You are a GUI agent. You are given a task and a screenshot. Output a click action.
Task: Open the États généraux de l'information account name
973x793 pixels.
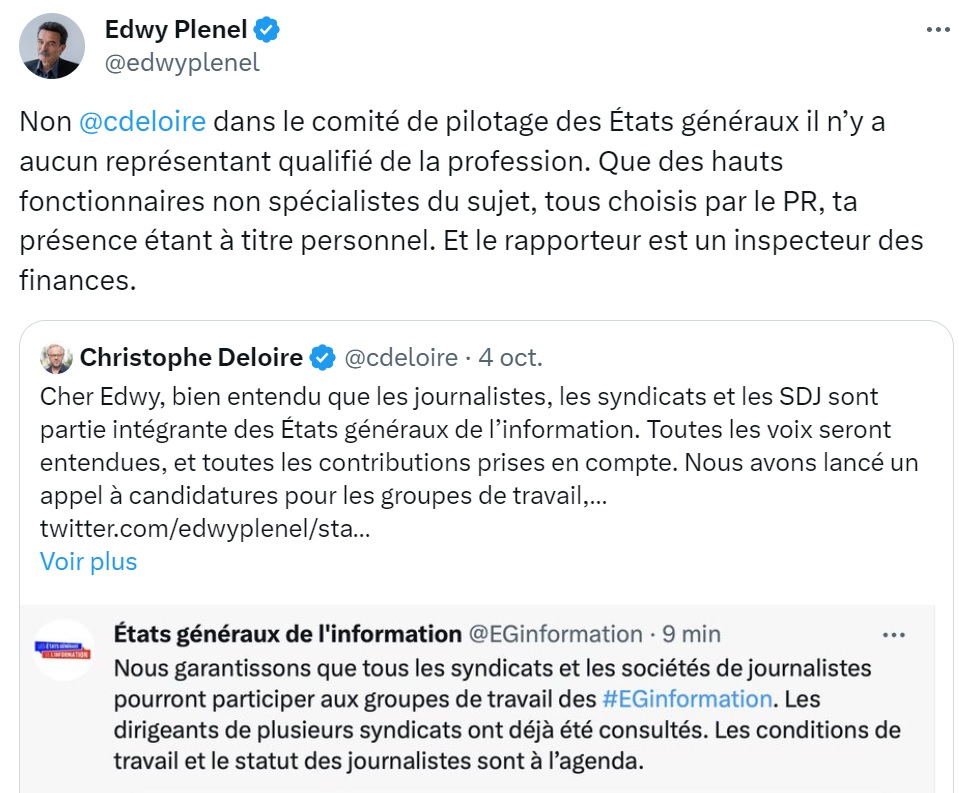(x=288, y=634)
